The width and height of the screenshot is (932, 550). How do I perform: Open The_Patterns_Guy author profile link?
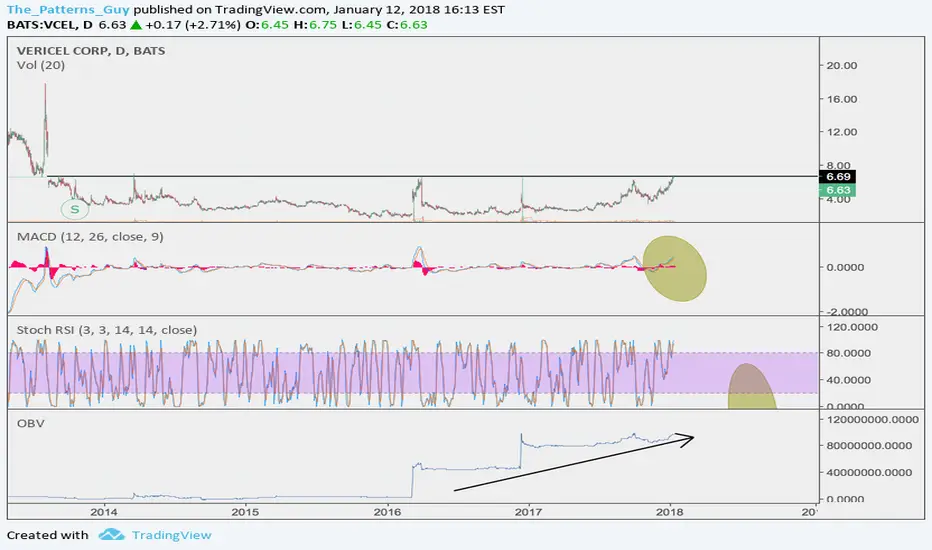pos(68,10)
